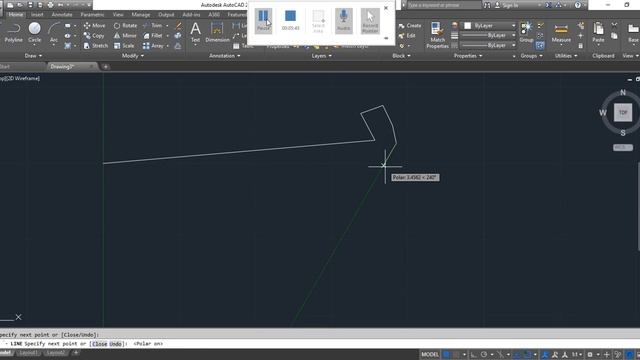
Task: Toggle polar tracking in status bar
Action: click(484, 354)
